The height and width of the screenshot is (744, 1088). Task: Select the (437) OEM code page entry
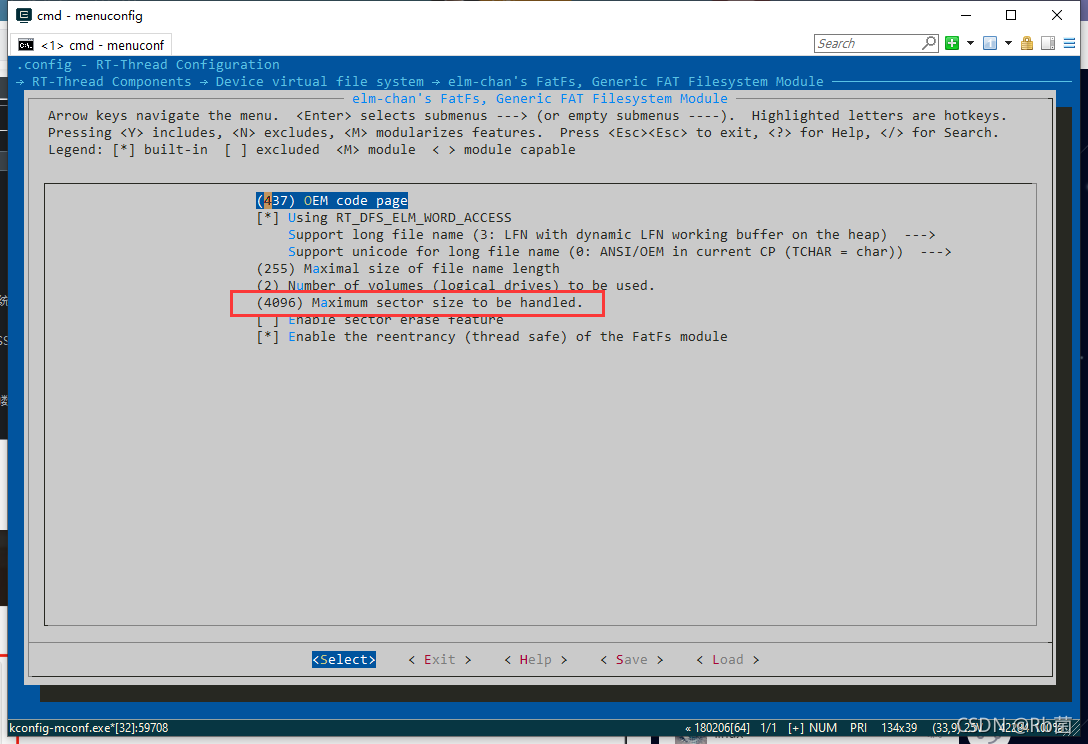(x=332, y=201)
